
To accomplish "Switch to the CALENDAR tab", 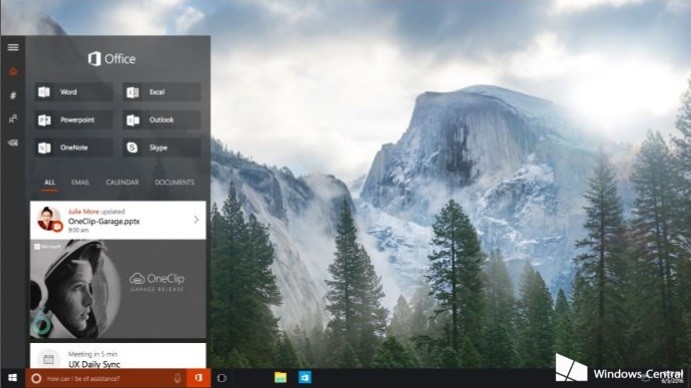I will 122,182.
